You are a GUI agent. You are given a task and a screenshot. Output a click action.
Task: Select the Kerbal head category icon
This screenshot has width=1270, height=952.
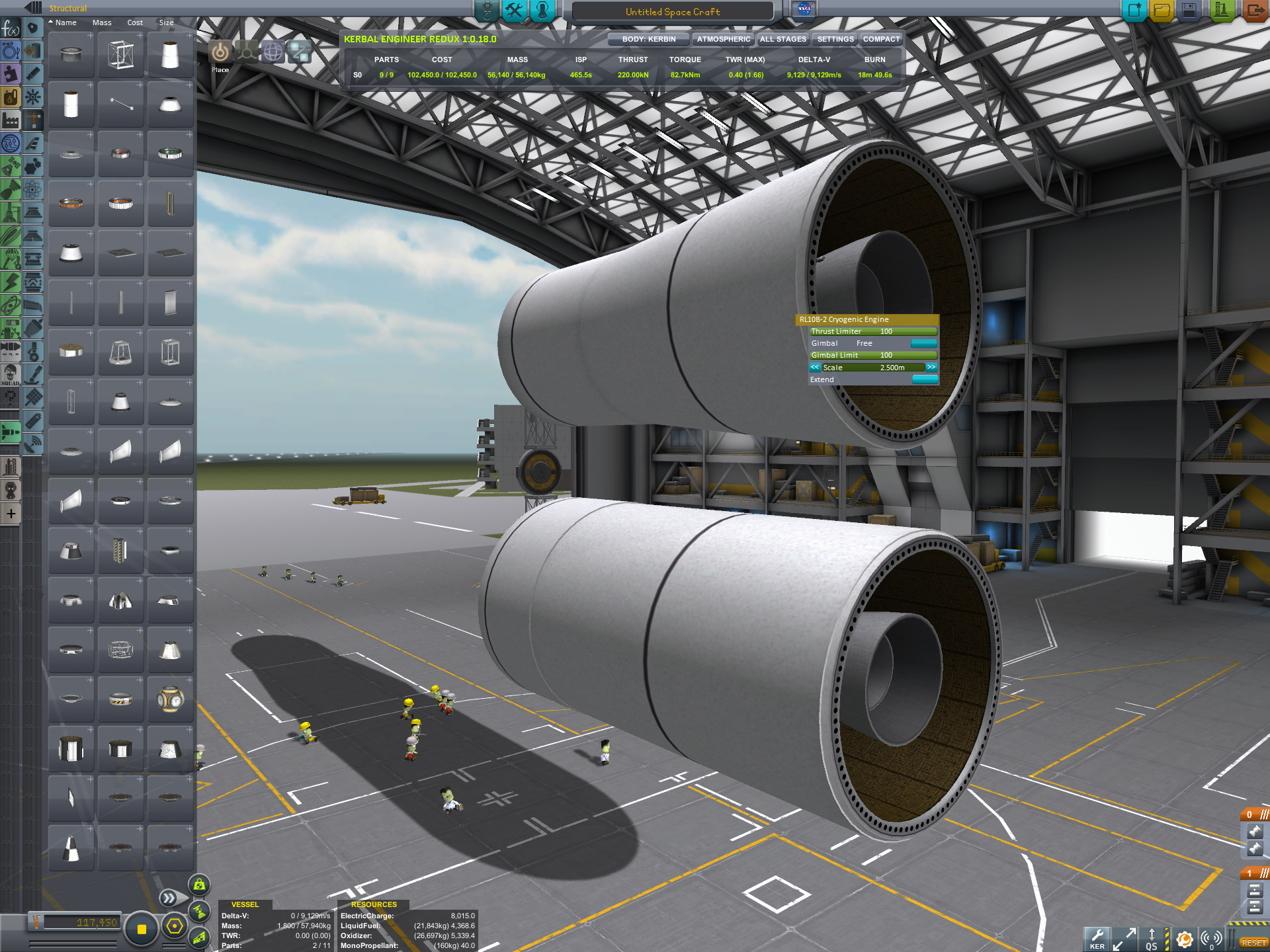click(11, 490)
